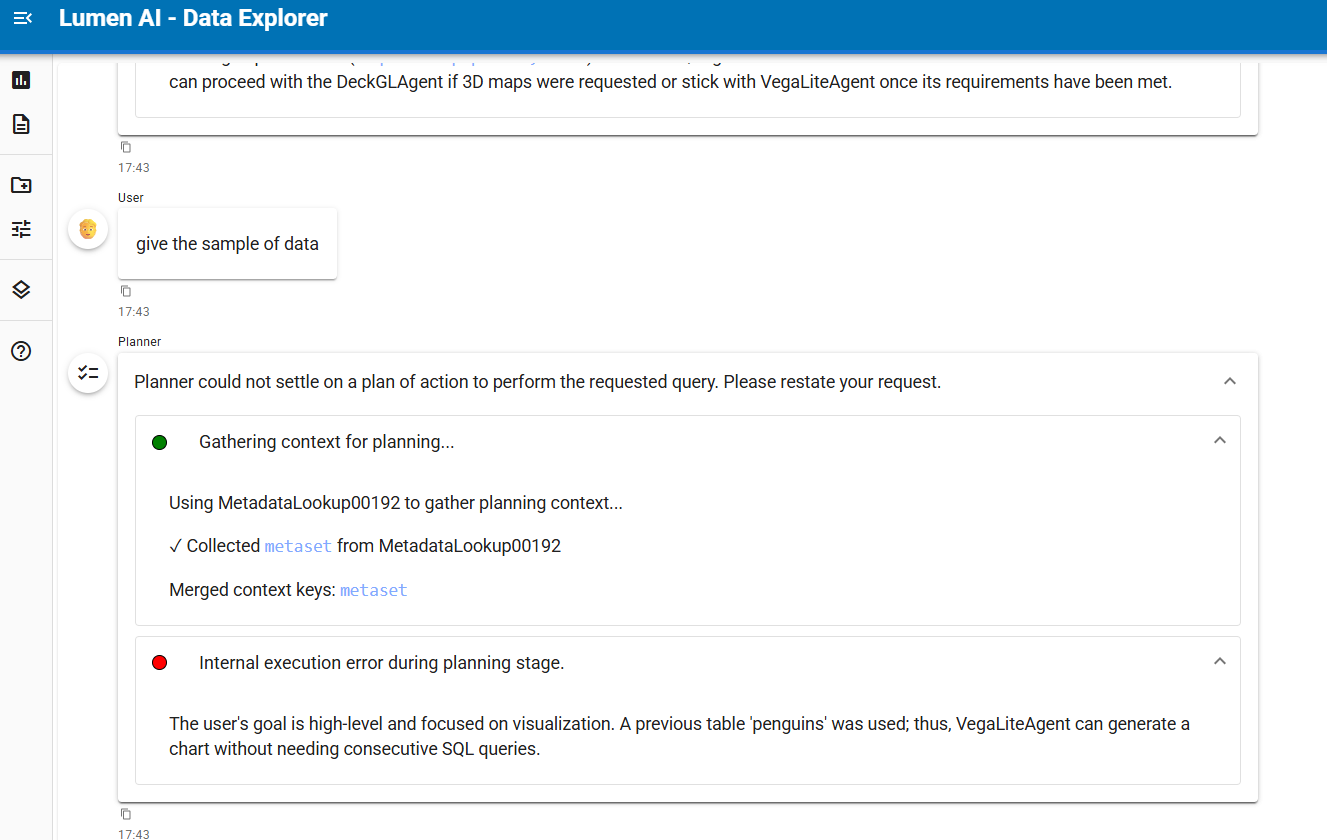The image size is (1327, 840).
Task: Copy the 'give the sample of data' message
Action: coord(126,291)
